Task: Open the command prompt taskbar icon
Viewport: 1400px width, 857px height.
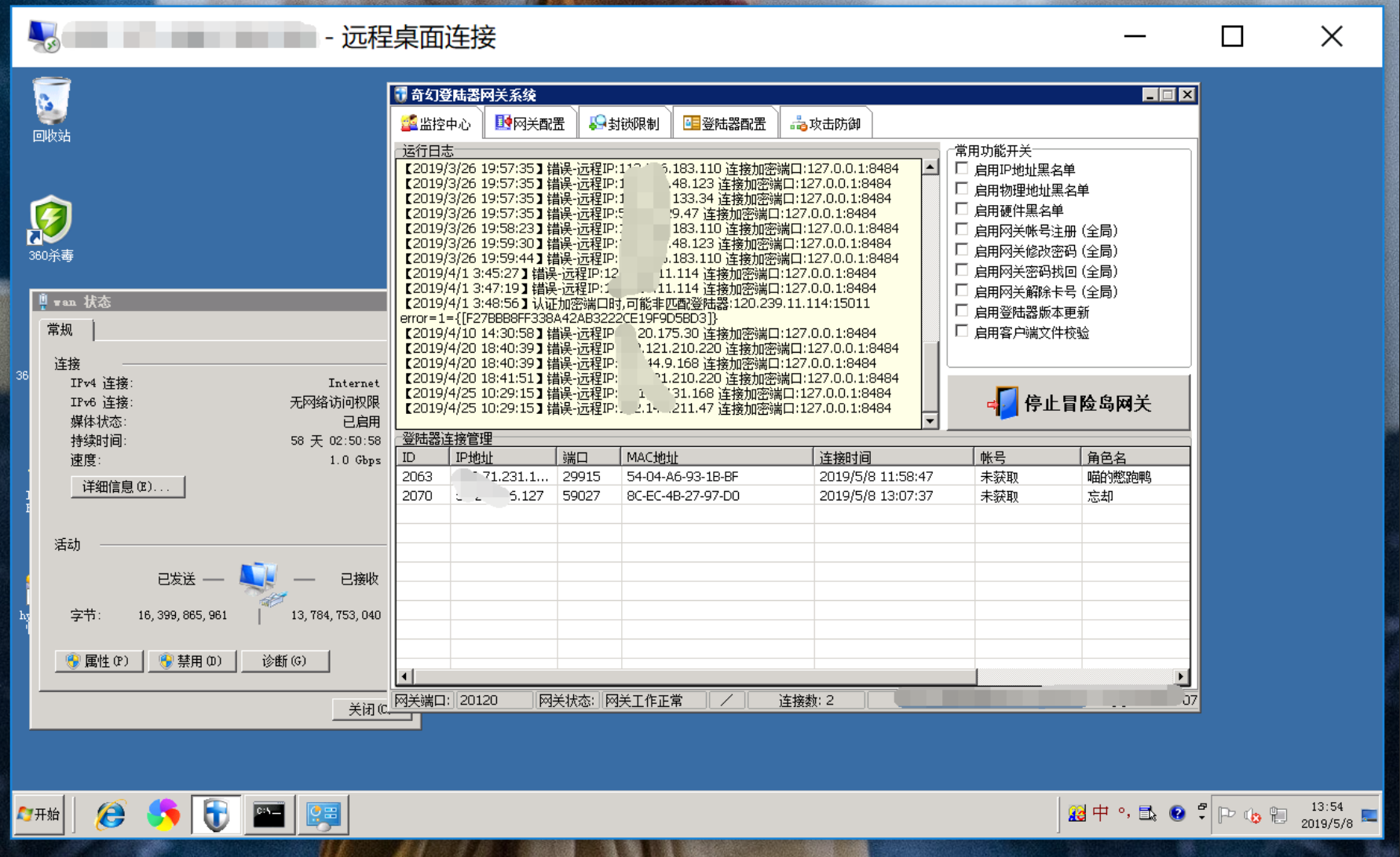Action: 269,815
